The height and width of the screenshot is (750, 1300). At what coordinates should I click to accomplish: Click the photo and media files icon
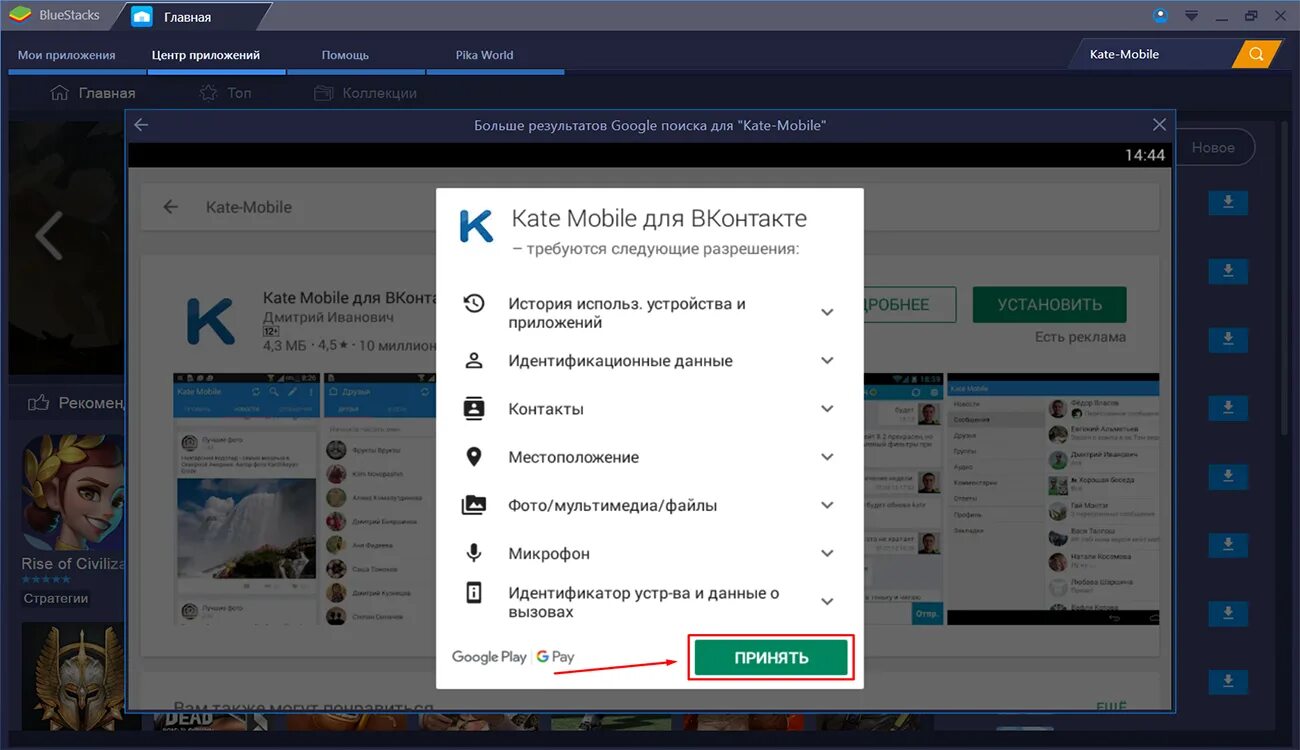coord(474,505)
